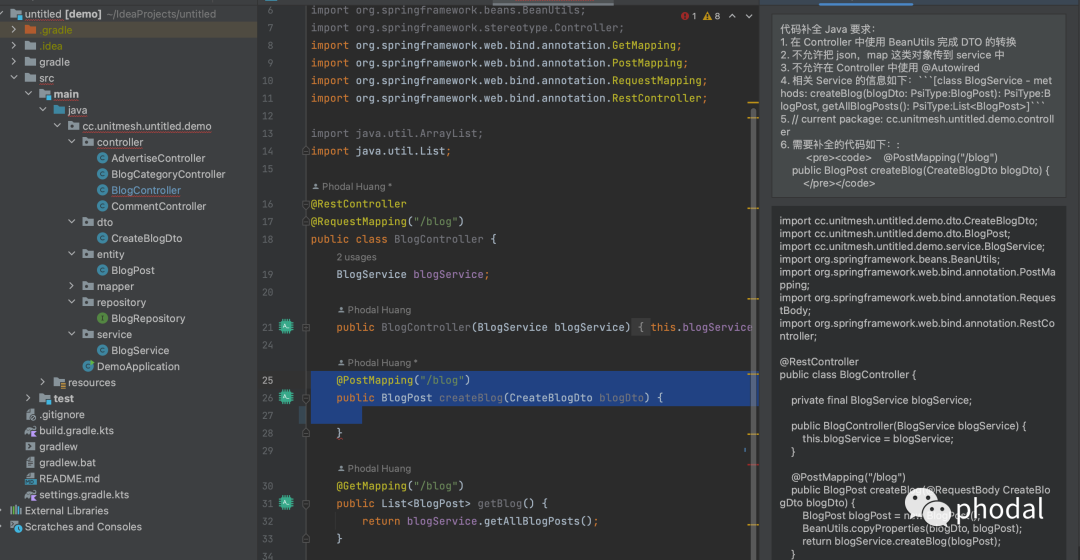Open BlogService class

[x=140, y=351]
